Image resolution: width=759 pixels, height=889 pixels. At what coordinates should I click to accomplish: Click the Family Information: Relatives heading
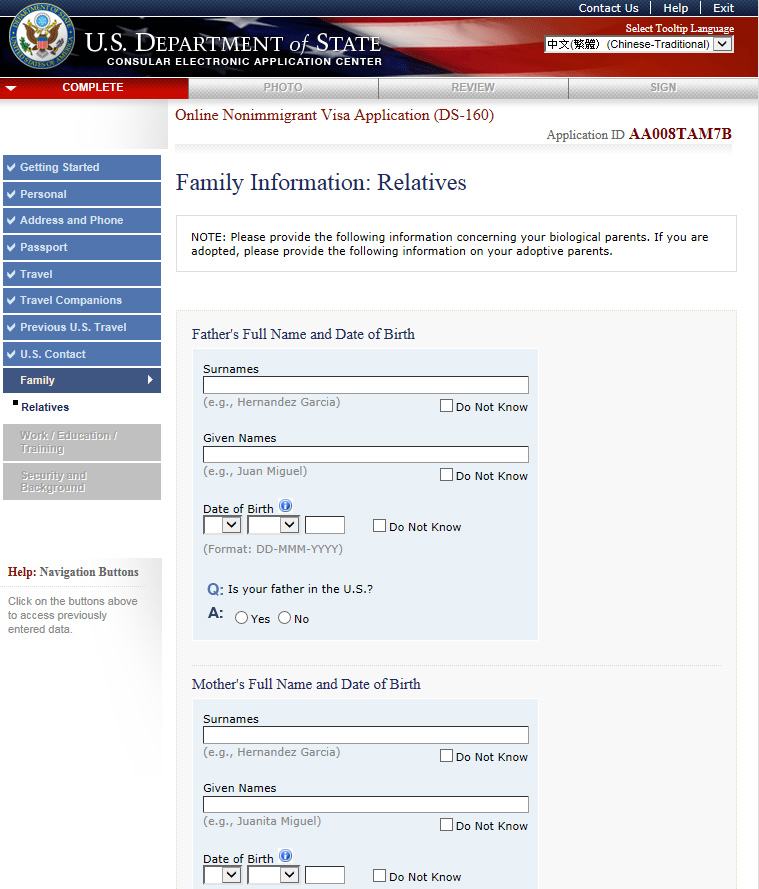click(x=321, y=183)
